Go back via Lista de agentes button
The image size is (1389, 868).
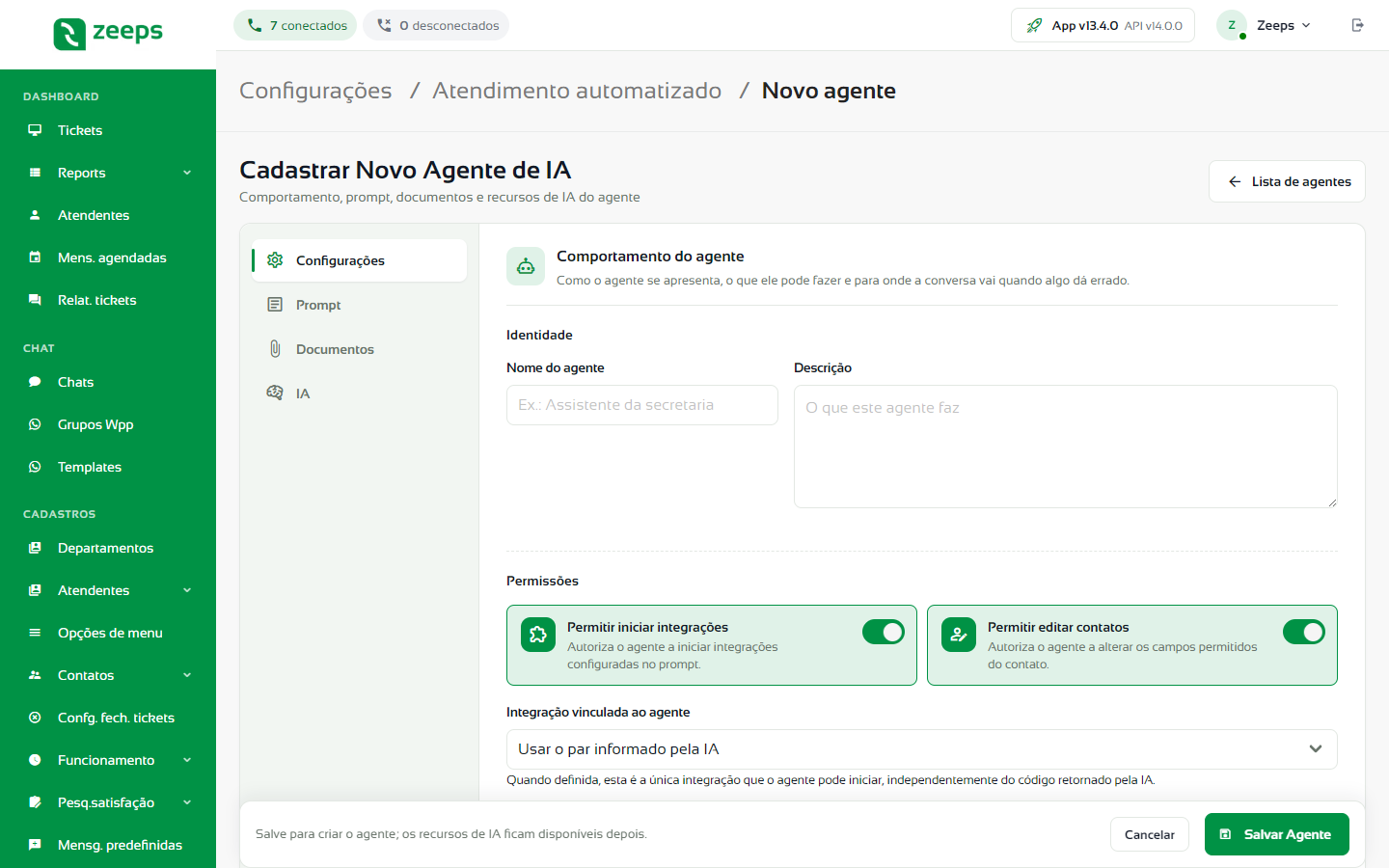(x=1287, y=181)
